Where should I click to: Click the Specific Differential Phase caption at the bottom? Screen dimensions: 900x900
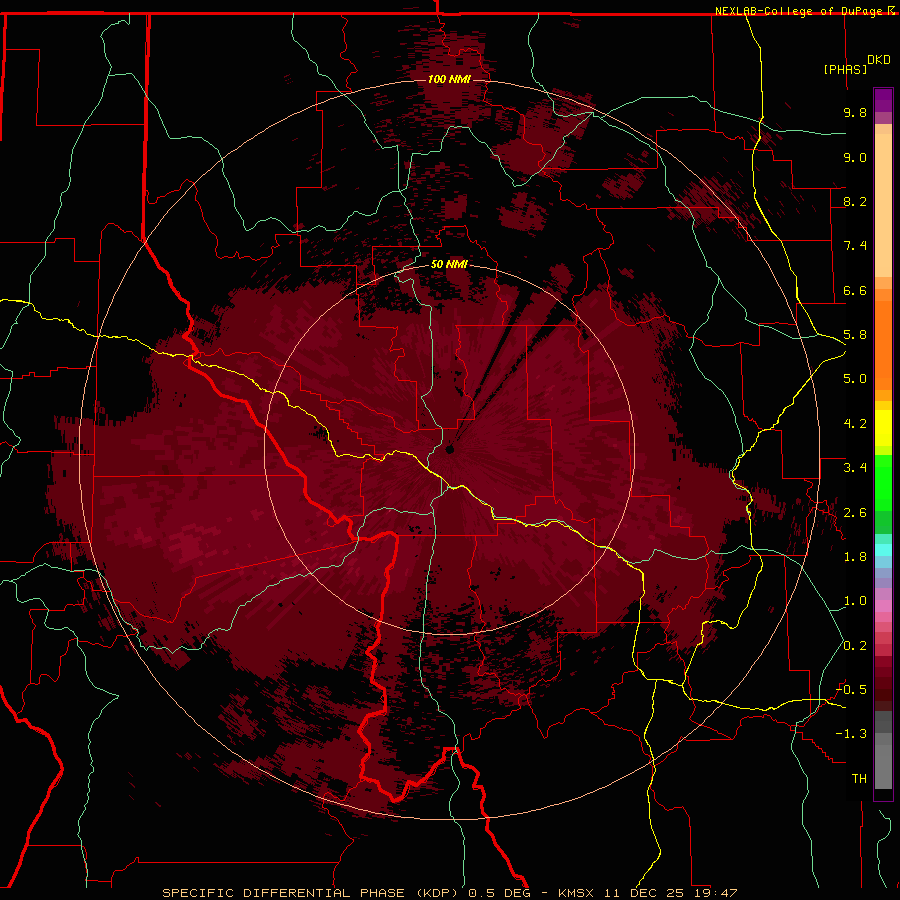click(449, 893)
